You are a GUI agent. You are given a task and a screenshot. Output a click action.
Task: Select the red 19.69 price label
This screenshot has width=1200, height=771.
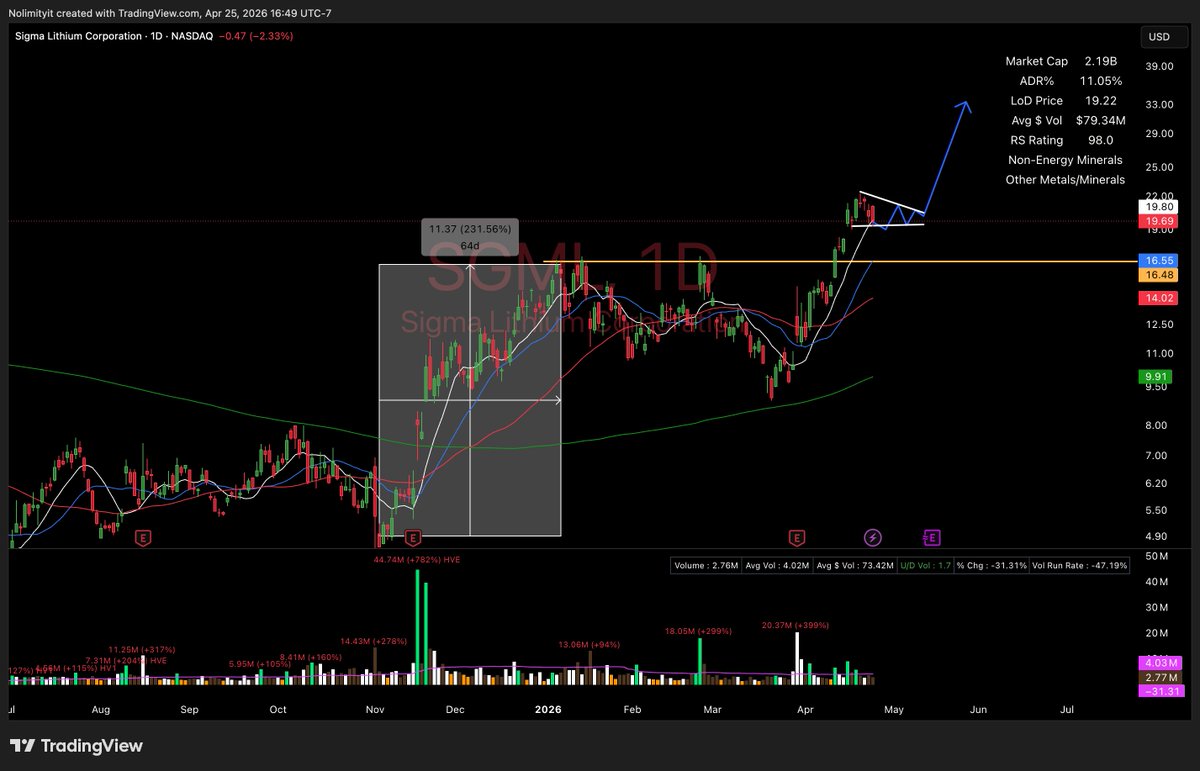pyautogui.click(x=1158, y=221)
